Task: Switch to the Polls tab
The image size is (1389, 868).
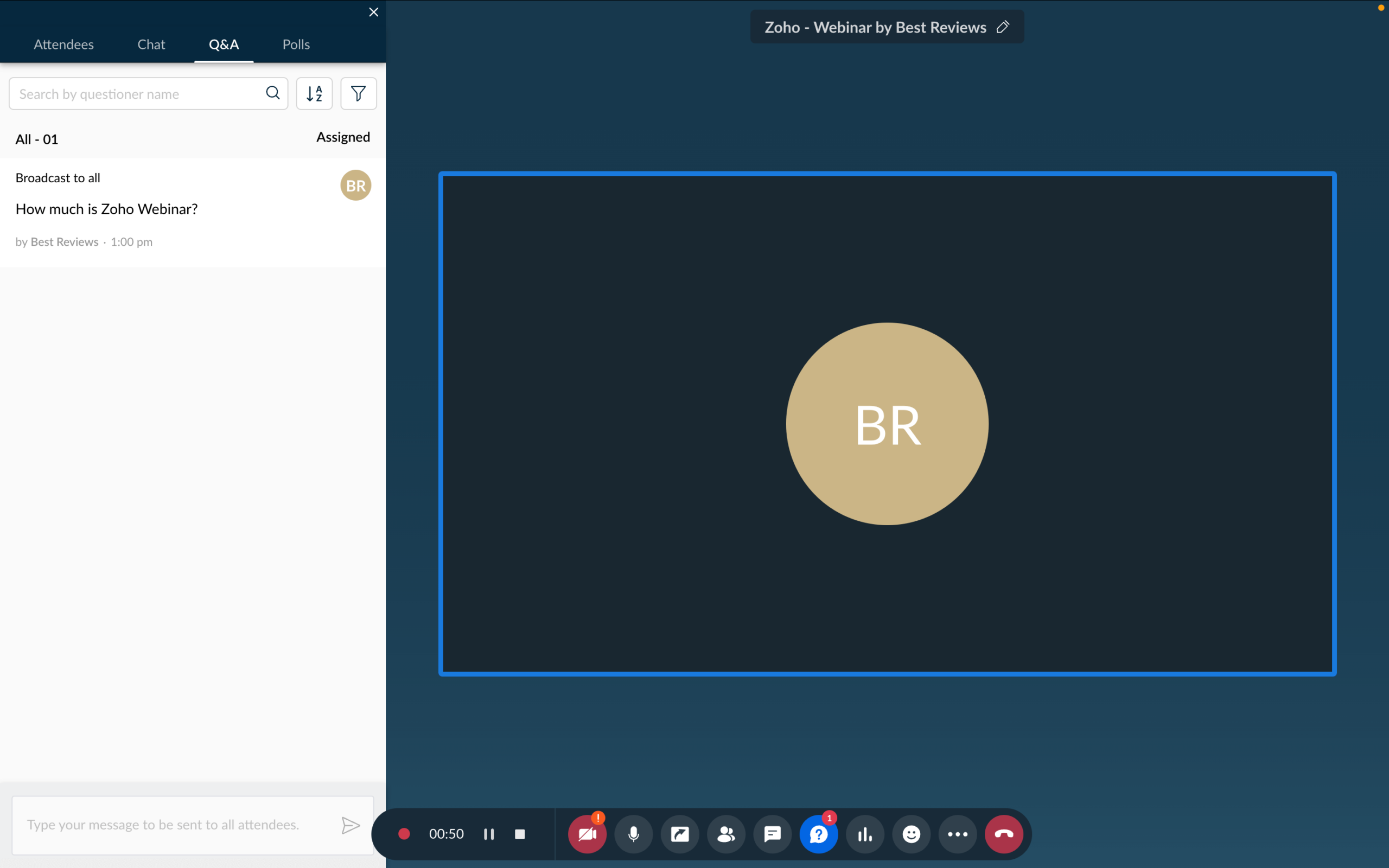Action: pyautogui.click(x=296, y=44)
